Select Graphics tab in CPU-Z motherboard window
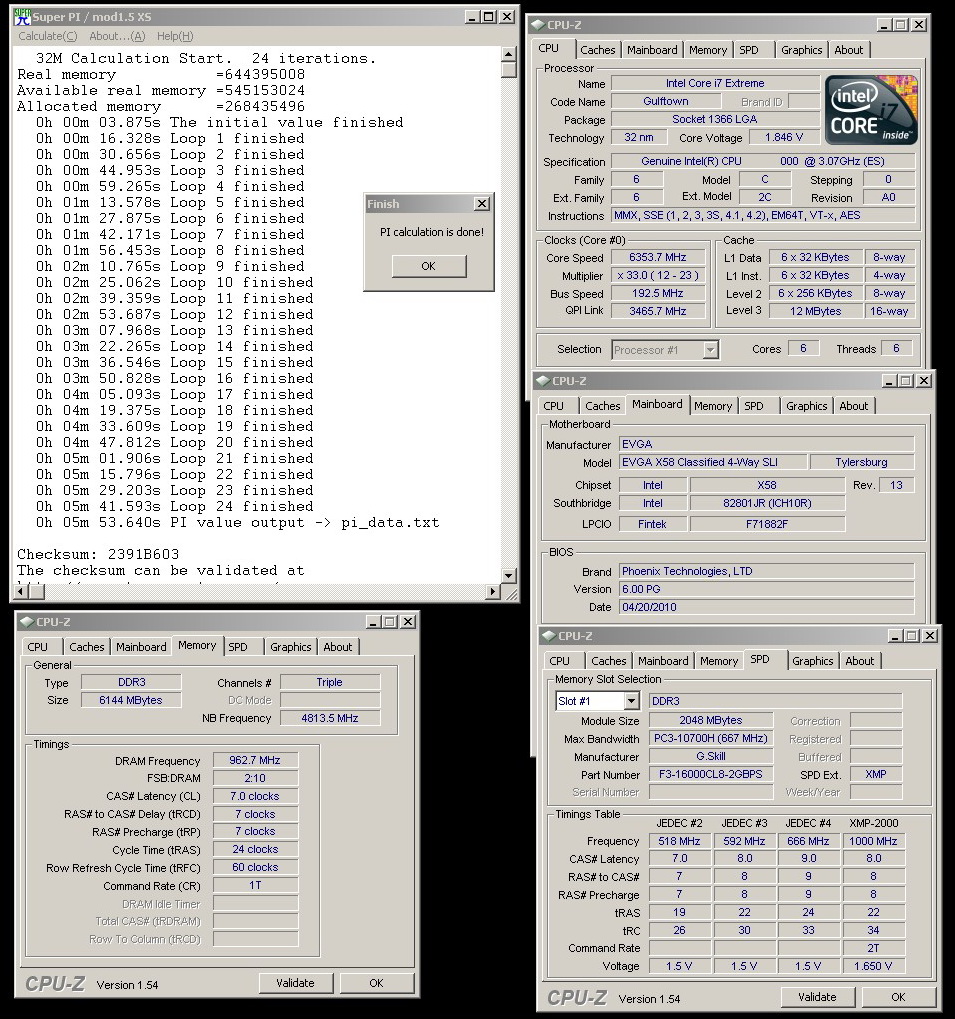955x1019 pixels. click(x=807, y=406)
